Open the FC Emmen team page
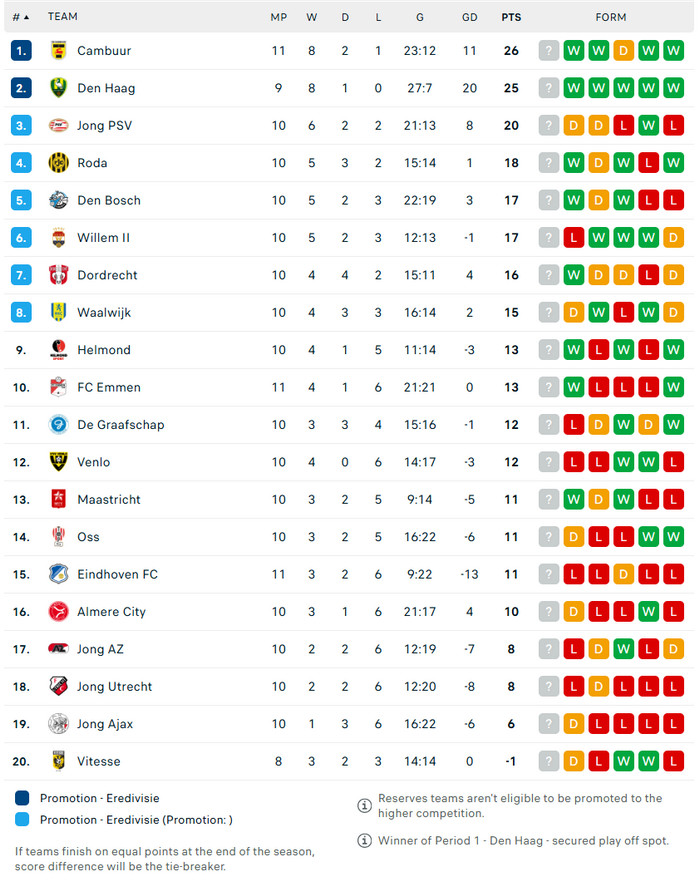The height and width of the screenshot is (882, 700). pos(108,387)
